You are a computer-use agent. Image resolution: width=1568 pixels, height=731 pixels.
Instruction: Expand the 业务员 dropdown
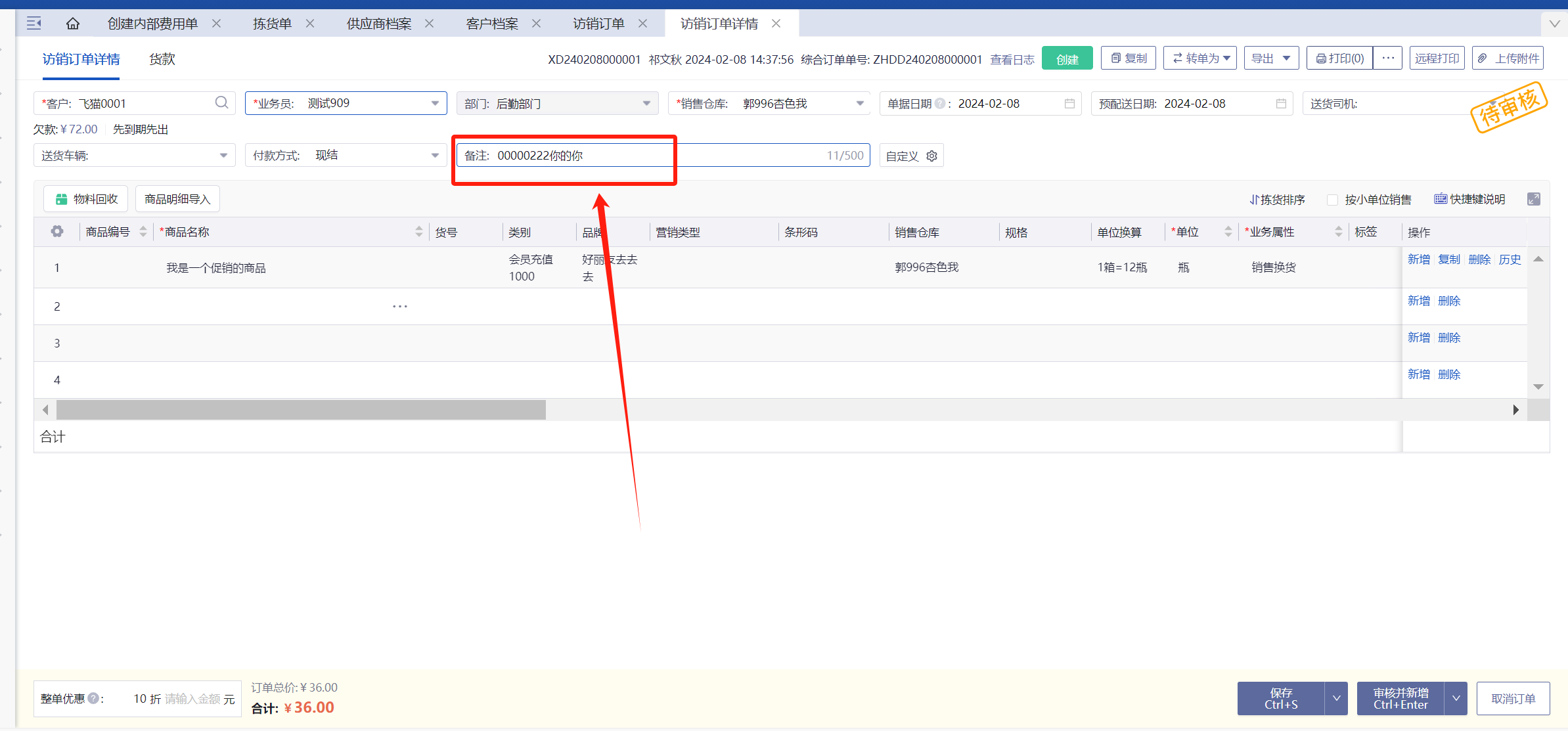pos(434,103)
